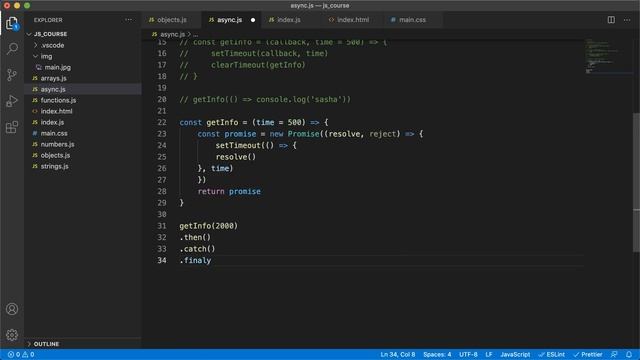Click the unsaved dot on async.js tab
This screenshot has width=640, height=360.
253,20
